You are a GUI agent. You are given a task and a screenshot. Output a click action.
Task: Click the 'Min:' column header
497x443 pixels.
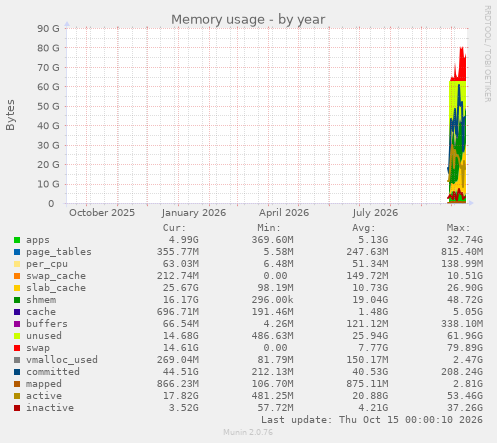click(x=269, y=228)
